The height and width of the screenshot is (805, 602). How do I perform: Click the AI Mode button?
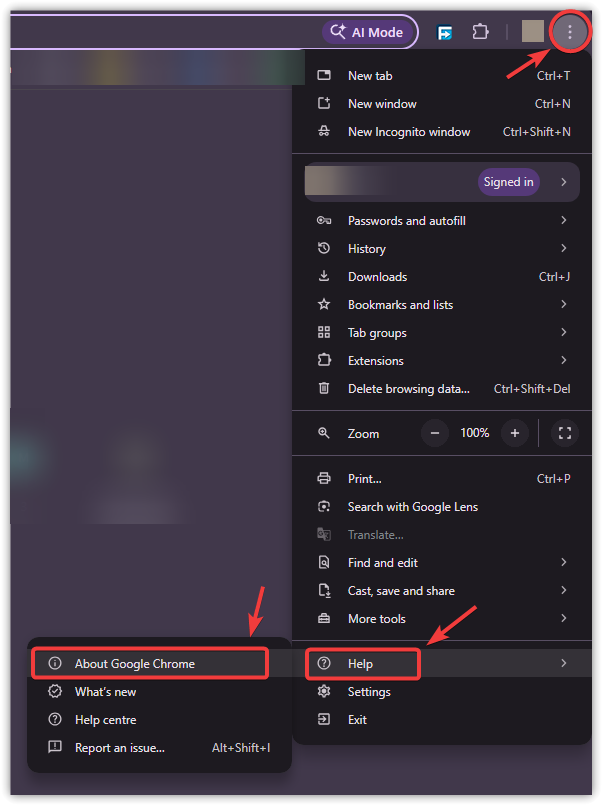(367, 32)
